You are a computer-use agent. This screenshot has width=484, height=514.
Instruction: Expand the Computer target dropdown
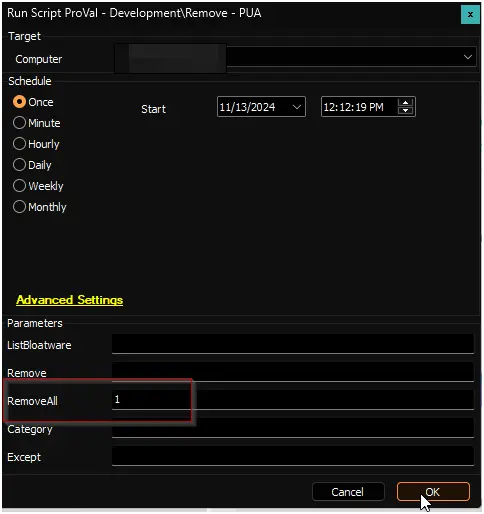point(467,57)
